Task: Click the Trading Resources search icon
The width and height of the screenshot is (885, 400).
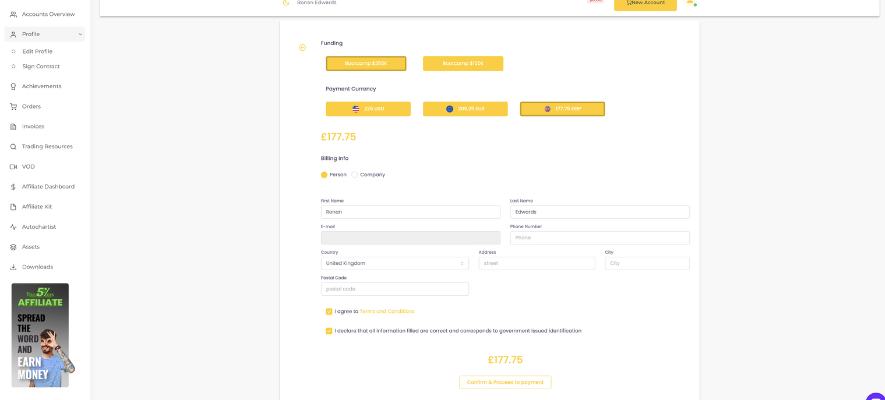Action: pos(13,147)
